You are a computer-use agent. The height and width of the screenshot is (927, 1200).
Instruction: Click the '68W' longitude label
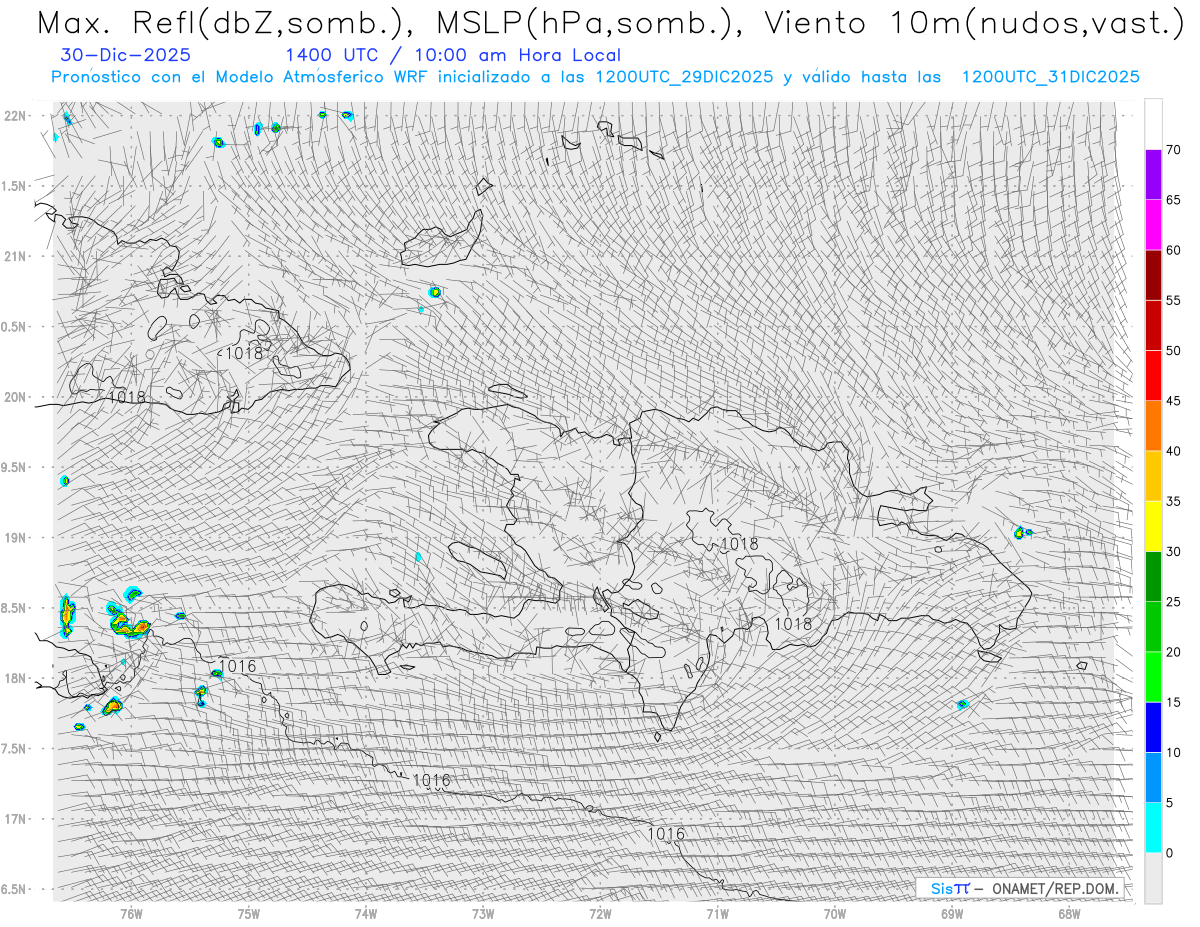click(x=1069, y=913)
